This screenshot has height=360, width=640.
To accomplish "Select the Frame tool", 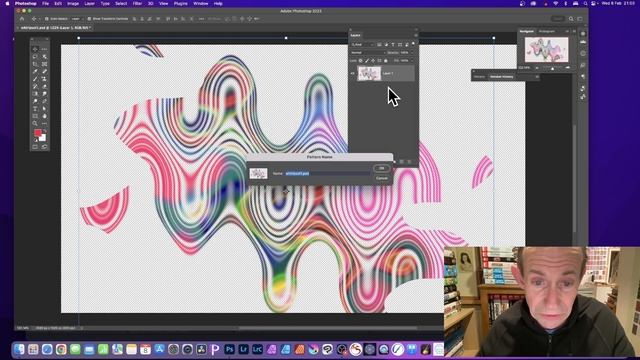I will click(44, 64).
